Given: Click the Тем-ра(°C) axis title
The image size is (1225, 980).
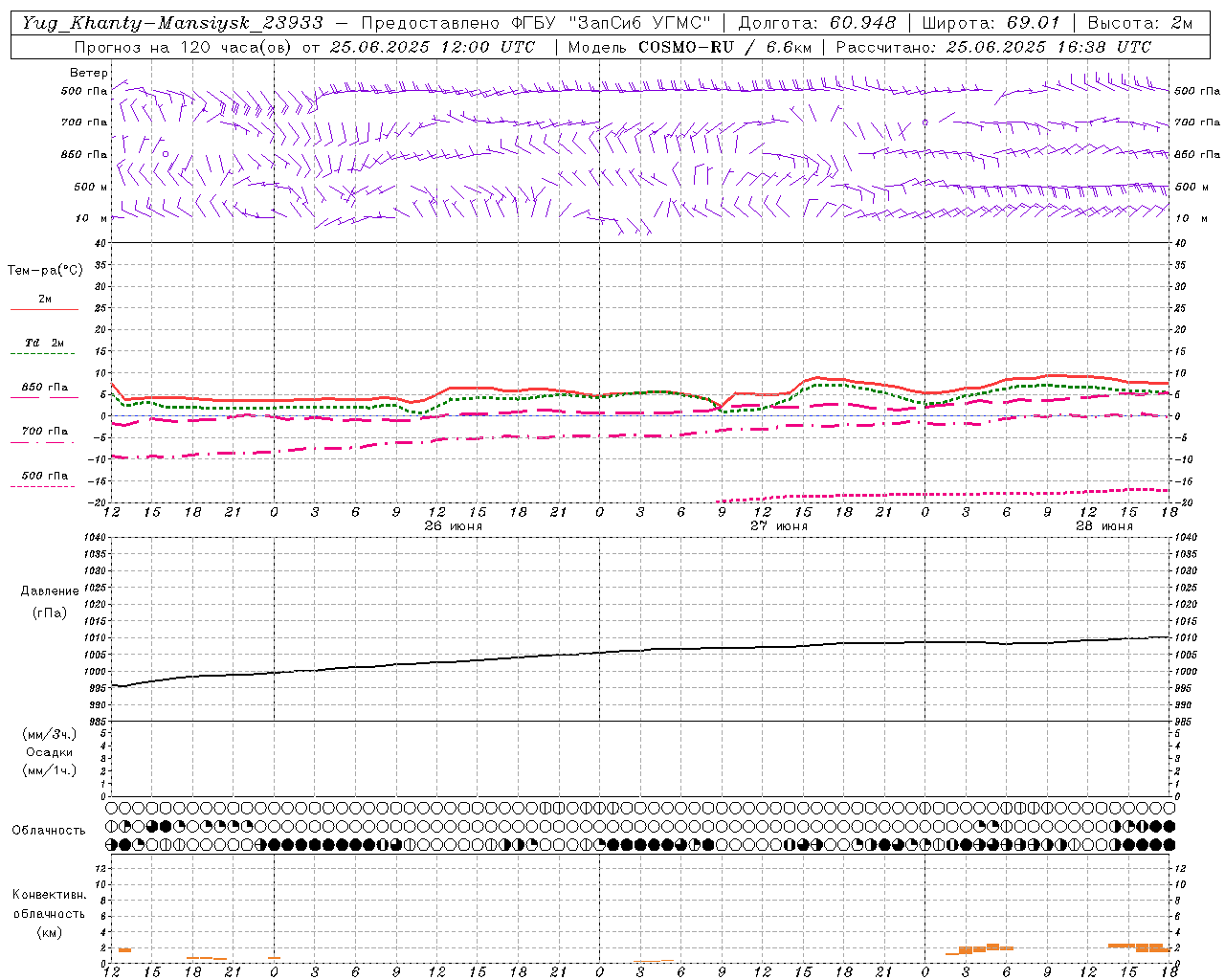Looking at the screenshot, I should coord(45,271).
